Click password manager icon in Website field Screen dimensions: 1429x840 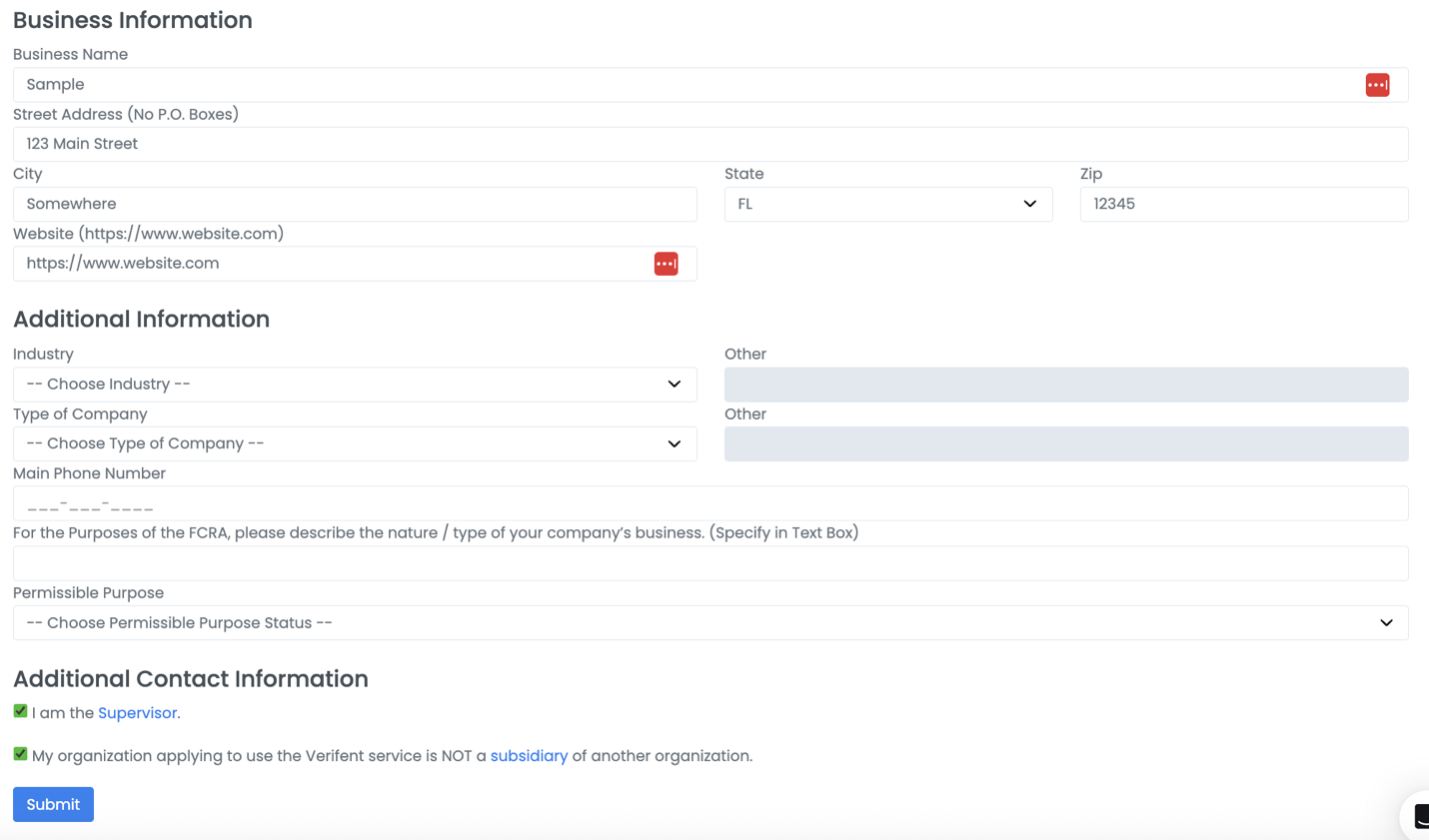pos(666,264)
